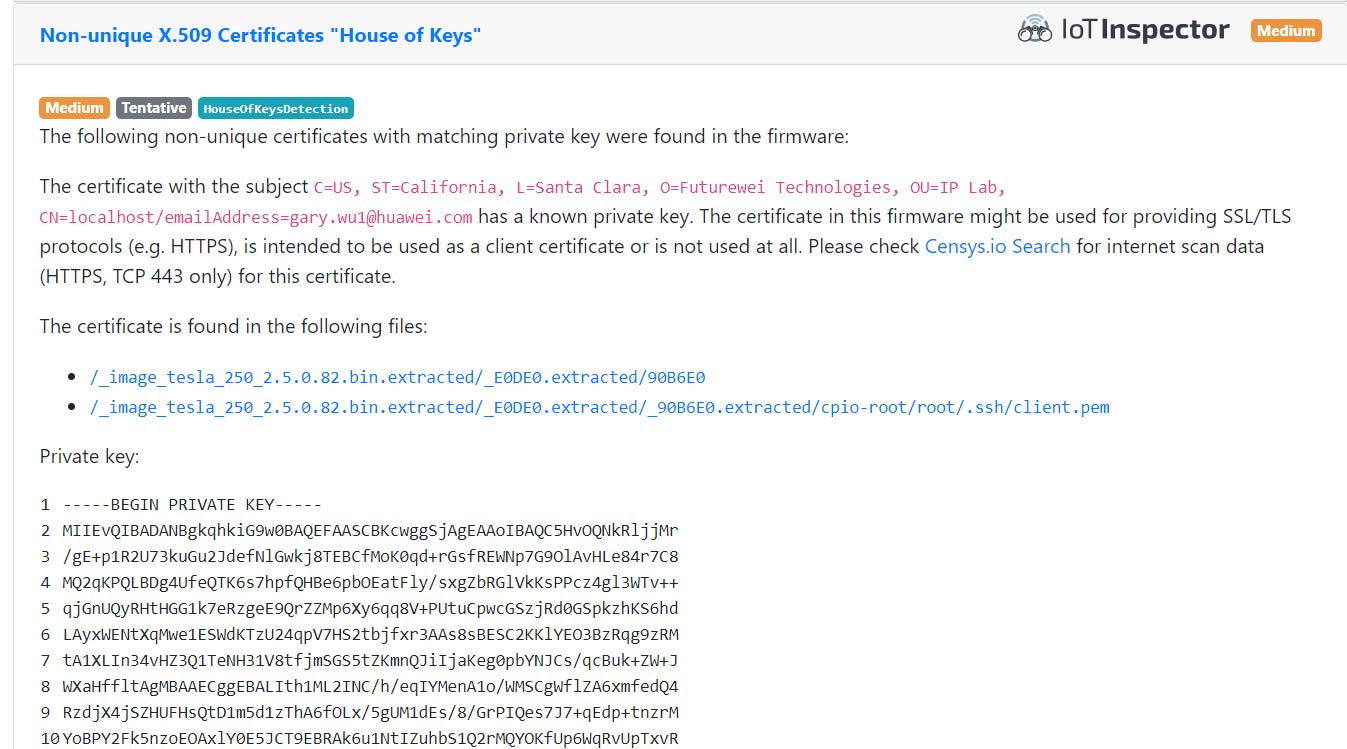Click key line 2 starting MIIEvQIBADANBg
1347x749 pixels.
[x=370, y=531]
